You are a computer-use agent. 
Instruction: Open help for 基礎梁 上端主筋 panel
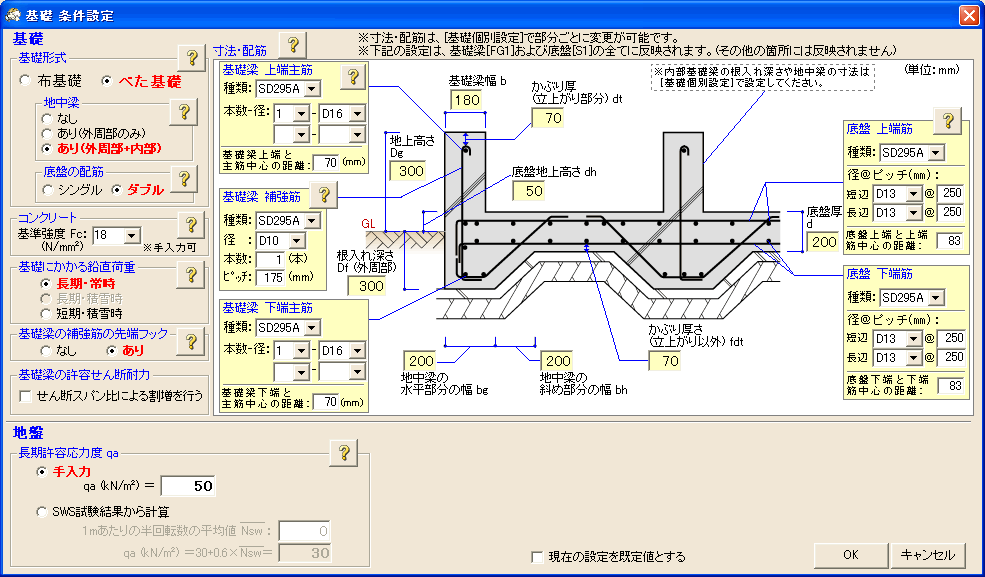(353, 77)
